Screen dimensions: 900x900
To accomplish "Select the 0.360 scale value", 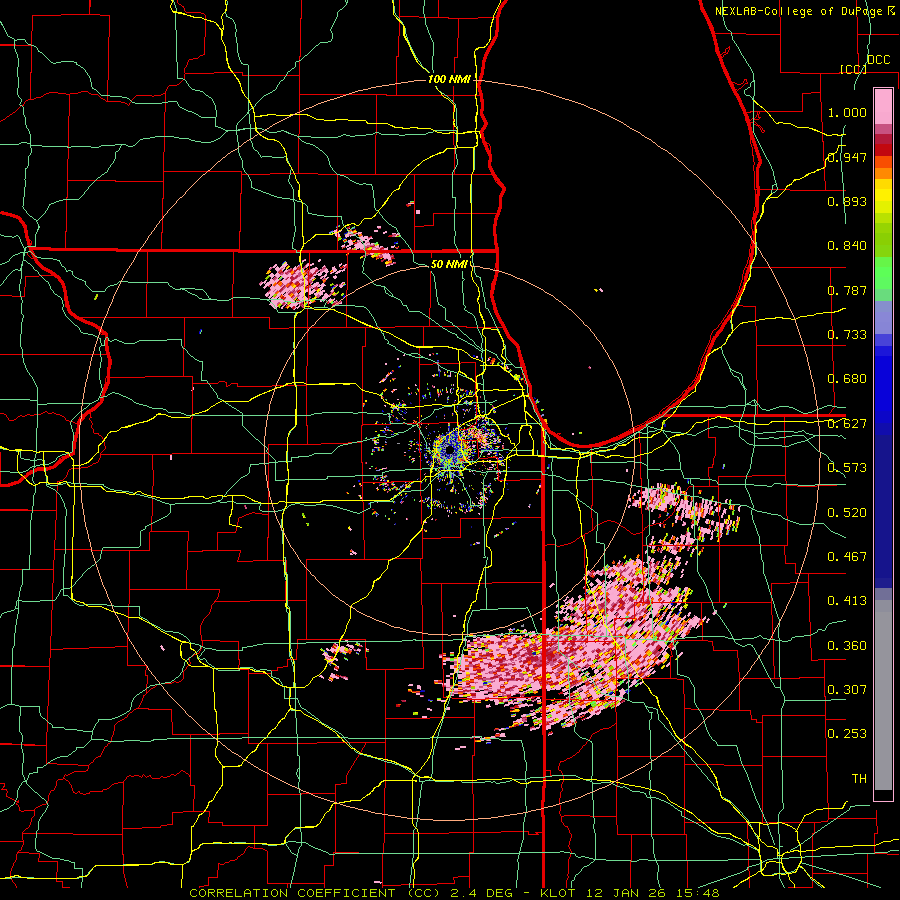I will point(847,646).
